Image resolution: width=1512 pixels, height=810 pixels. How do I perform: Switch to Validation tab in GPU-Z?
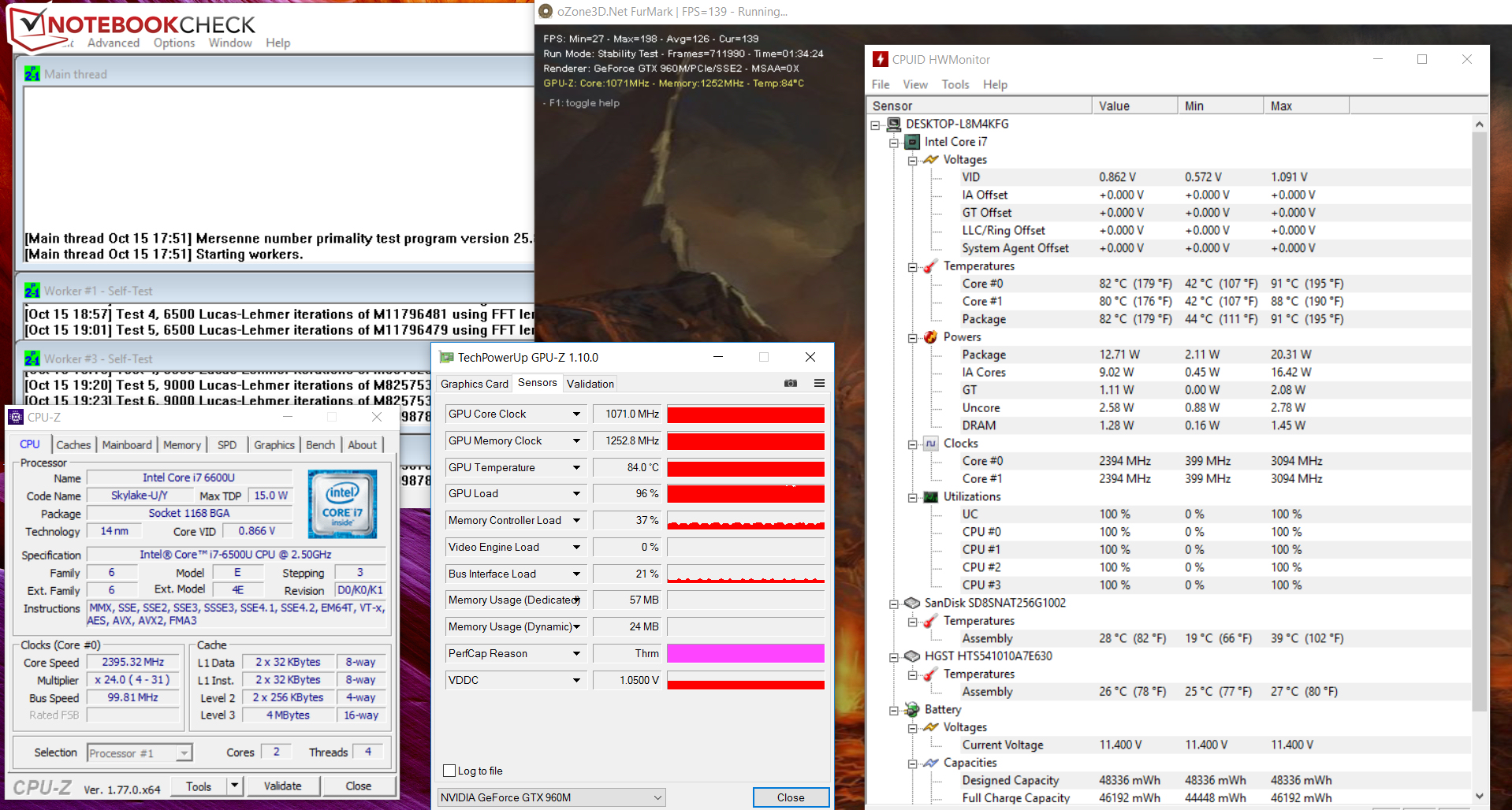pyautogui.click(x=590, y=384)
